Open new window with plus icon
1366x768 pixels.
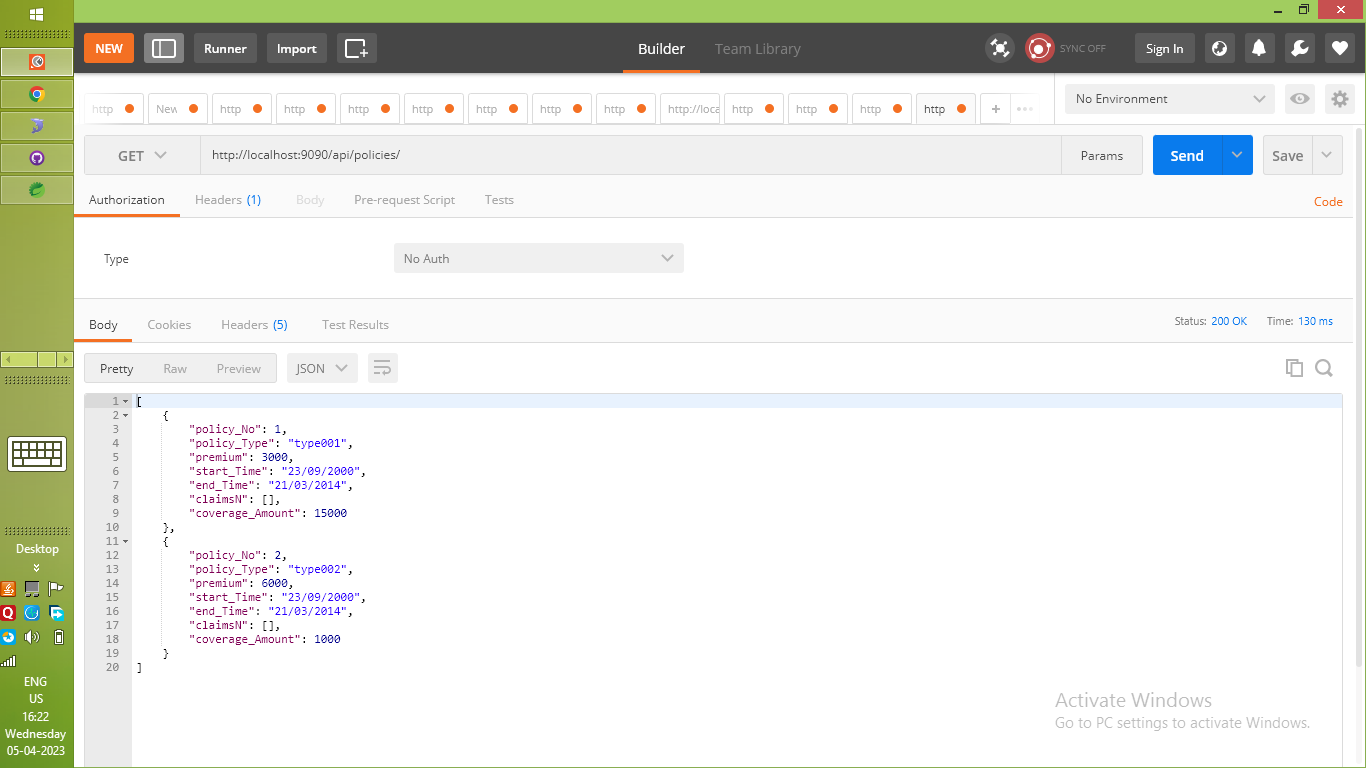357,48
